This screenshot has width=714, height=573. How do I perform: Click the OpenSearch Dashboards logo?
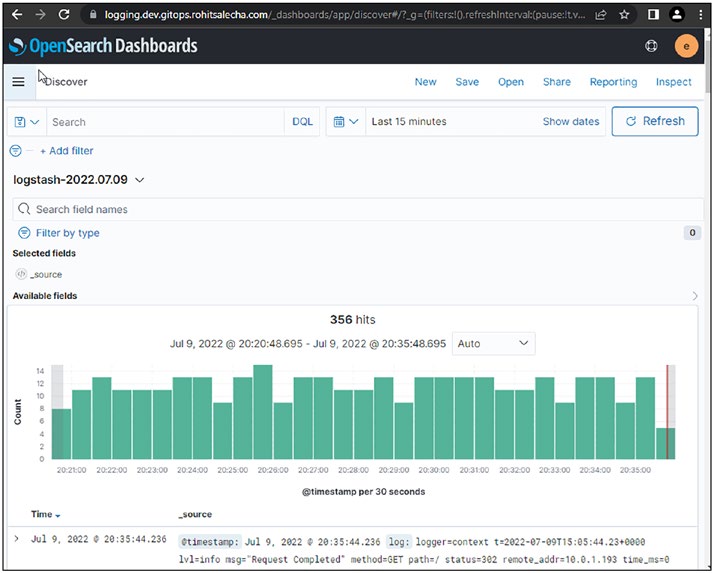pos(103,46)
